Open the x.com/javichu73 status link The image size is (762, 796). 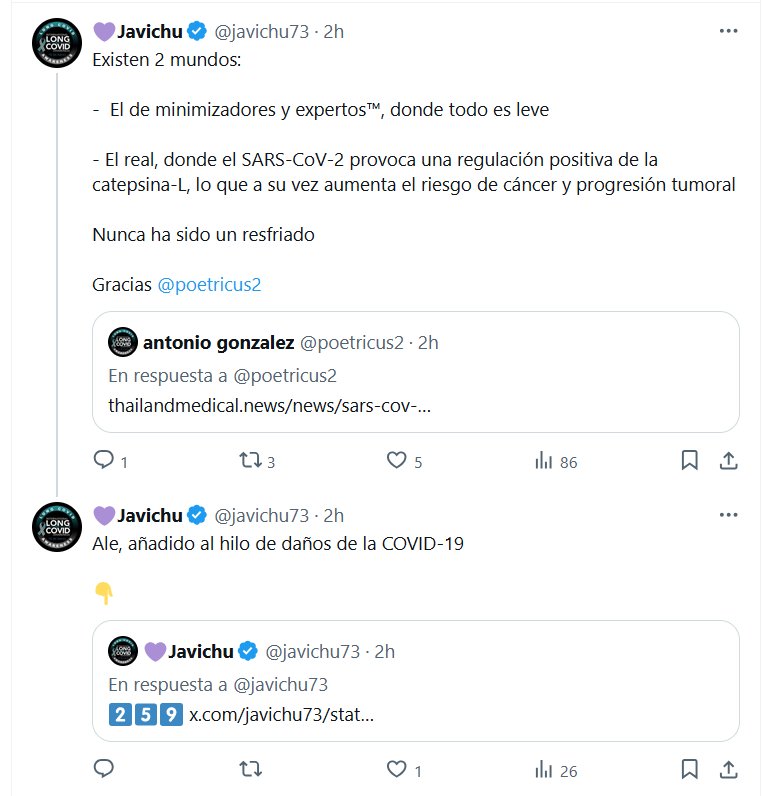click(281, 716)
